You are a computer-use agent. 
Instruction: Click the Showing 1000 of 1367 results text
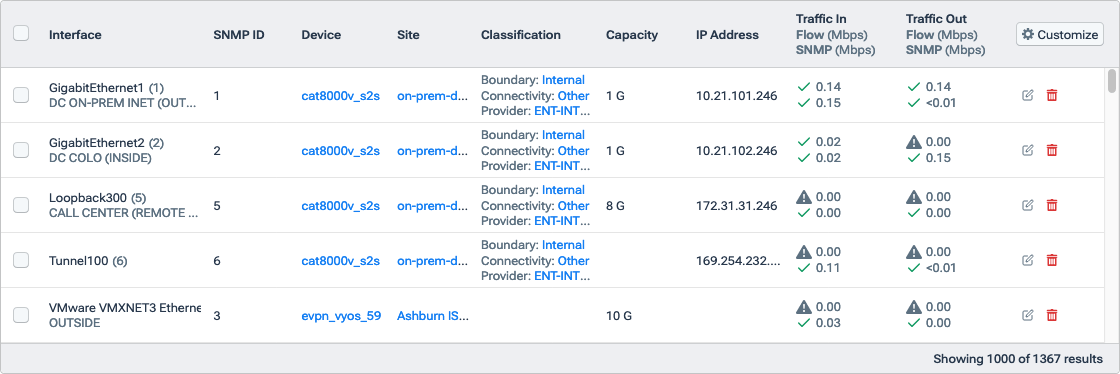pos(1018,358)
